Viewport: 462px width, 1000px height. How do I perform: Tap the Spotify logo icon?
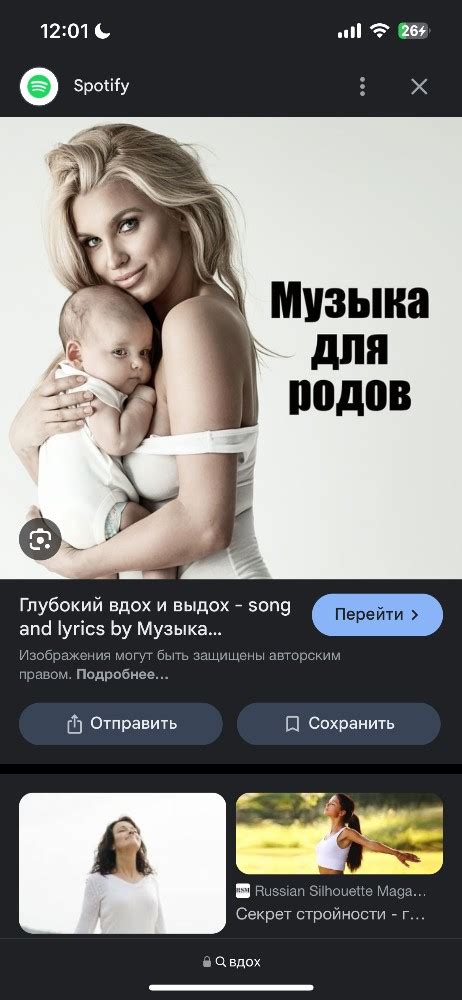coord(39,86)
